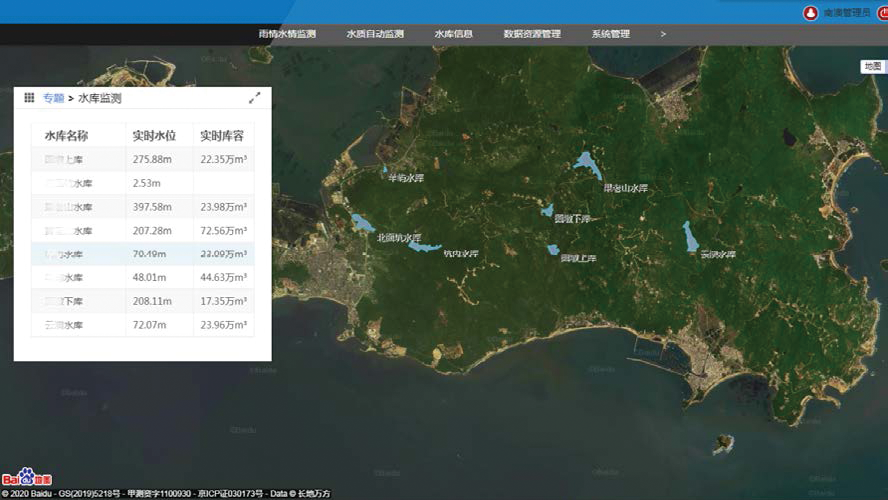Screen dimensions: 888x500
Task: Click the Baidu map logo
Action: click(32, 476)
